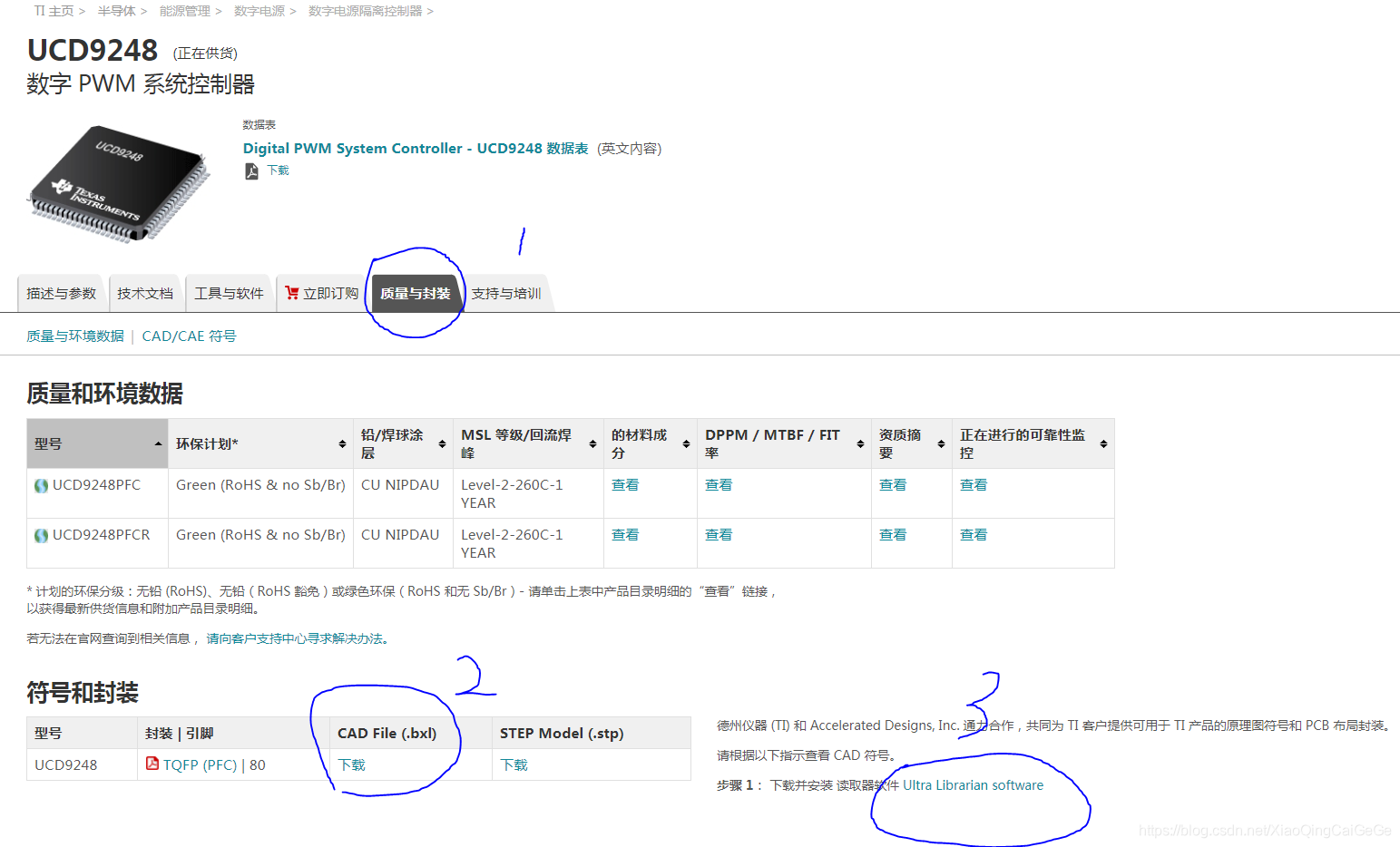Viewport: 1400px width, 847px height.
Task: Download the CAD File (.bxl)
Action: (352, 765)
